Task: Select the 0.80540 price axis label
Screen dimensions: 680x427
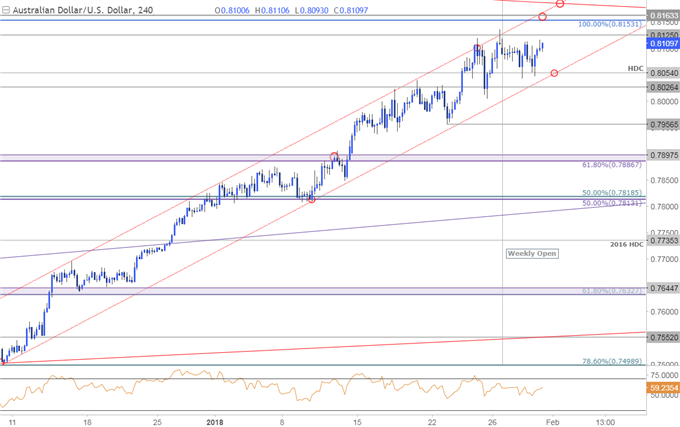Action: click(x=663, y=73)
